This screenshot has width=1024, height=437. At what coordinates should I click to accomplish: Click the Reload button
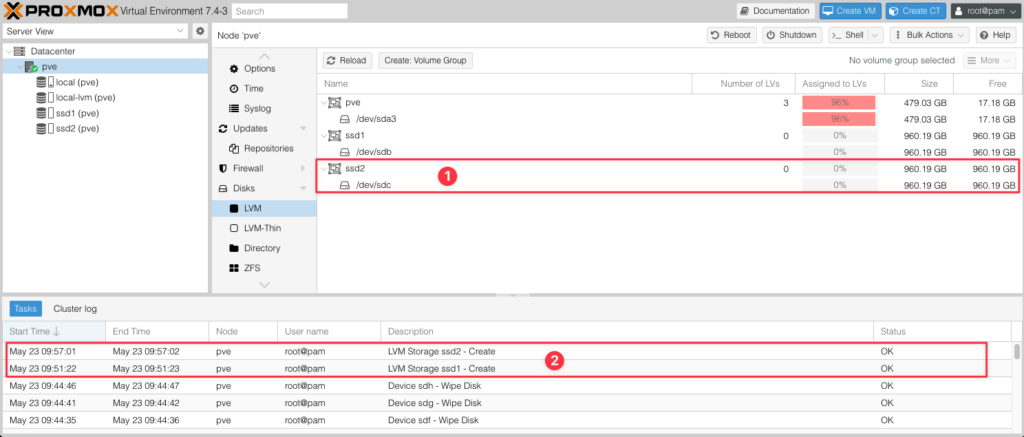point(347,61)
